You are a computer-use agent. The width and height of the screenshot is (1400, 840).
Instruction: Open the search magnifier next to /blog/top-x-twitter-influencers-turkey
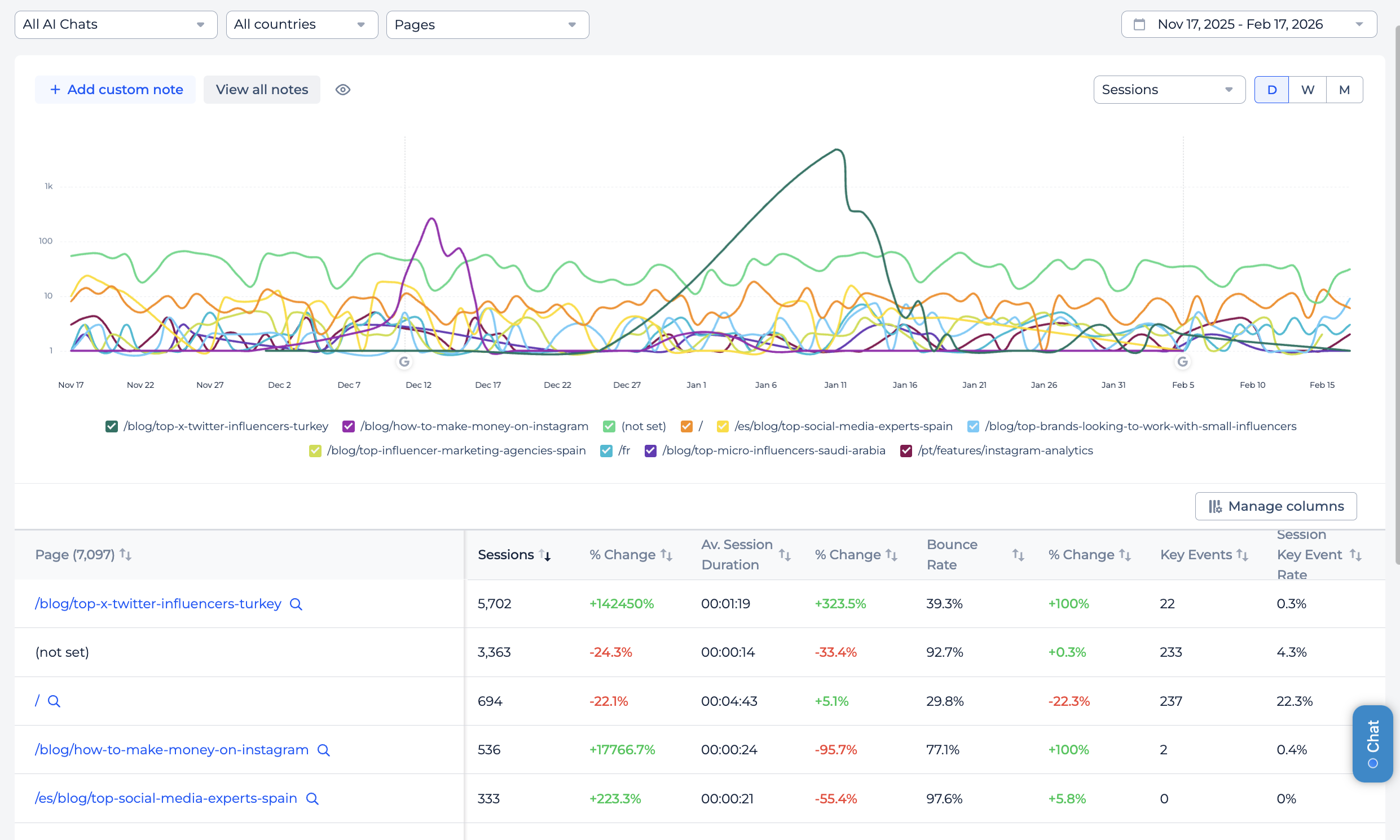pyautogui.click(x=296, y=603)
